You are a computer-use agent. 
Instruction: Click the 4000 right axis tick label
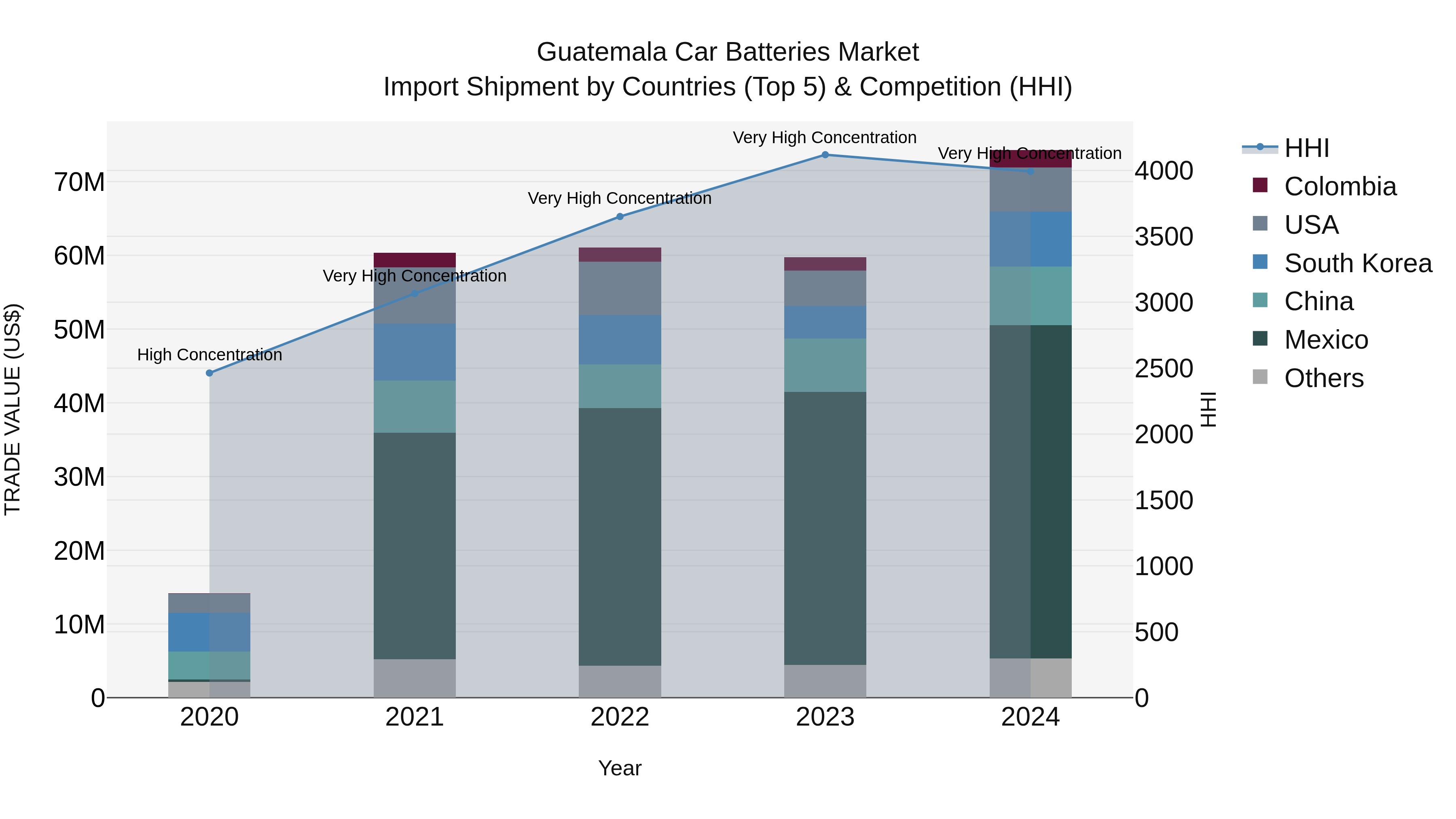(x=1164, y=171)
